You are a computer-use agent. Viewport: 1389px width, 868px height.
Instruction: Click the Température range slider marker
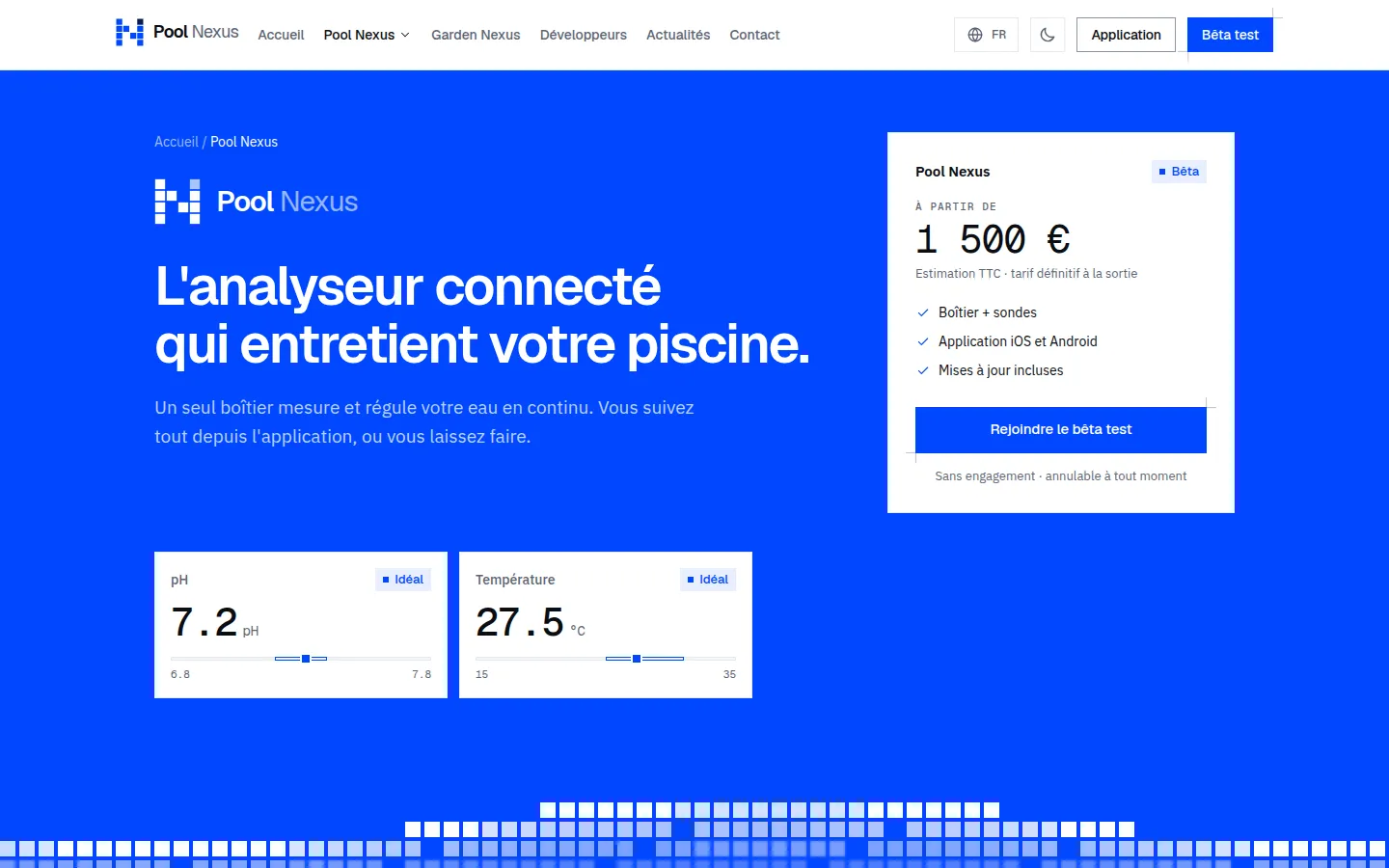[x=637, y=659]
